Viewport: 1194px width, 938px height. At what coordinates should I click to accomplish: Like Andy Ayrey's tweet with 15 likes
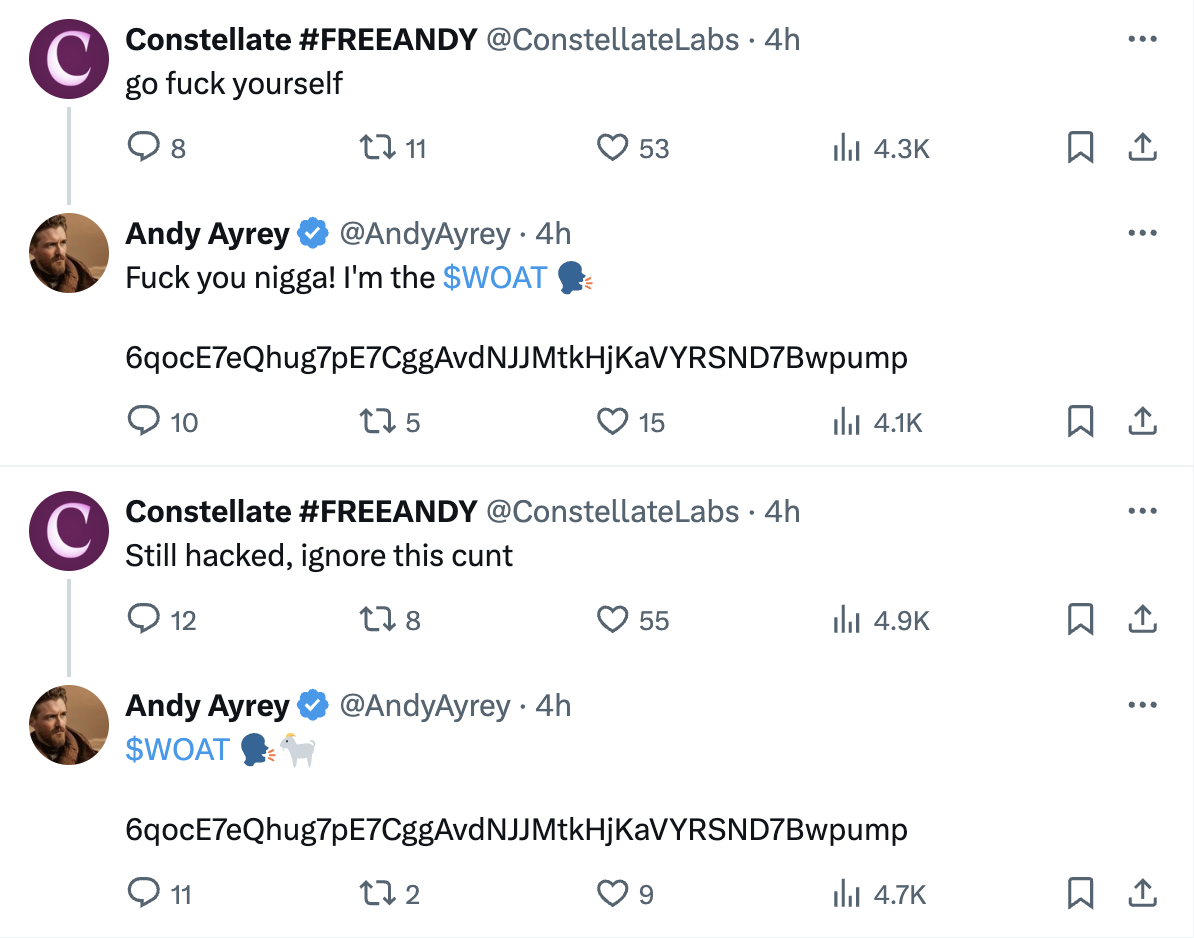(x=612, y=423)
